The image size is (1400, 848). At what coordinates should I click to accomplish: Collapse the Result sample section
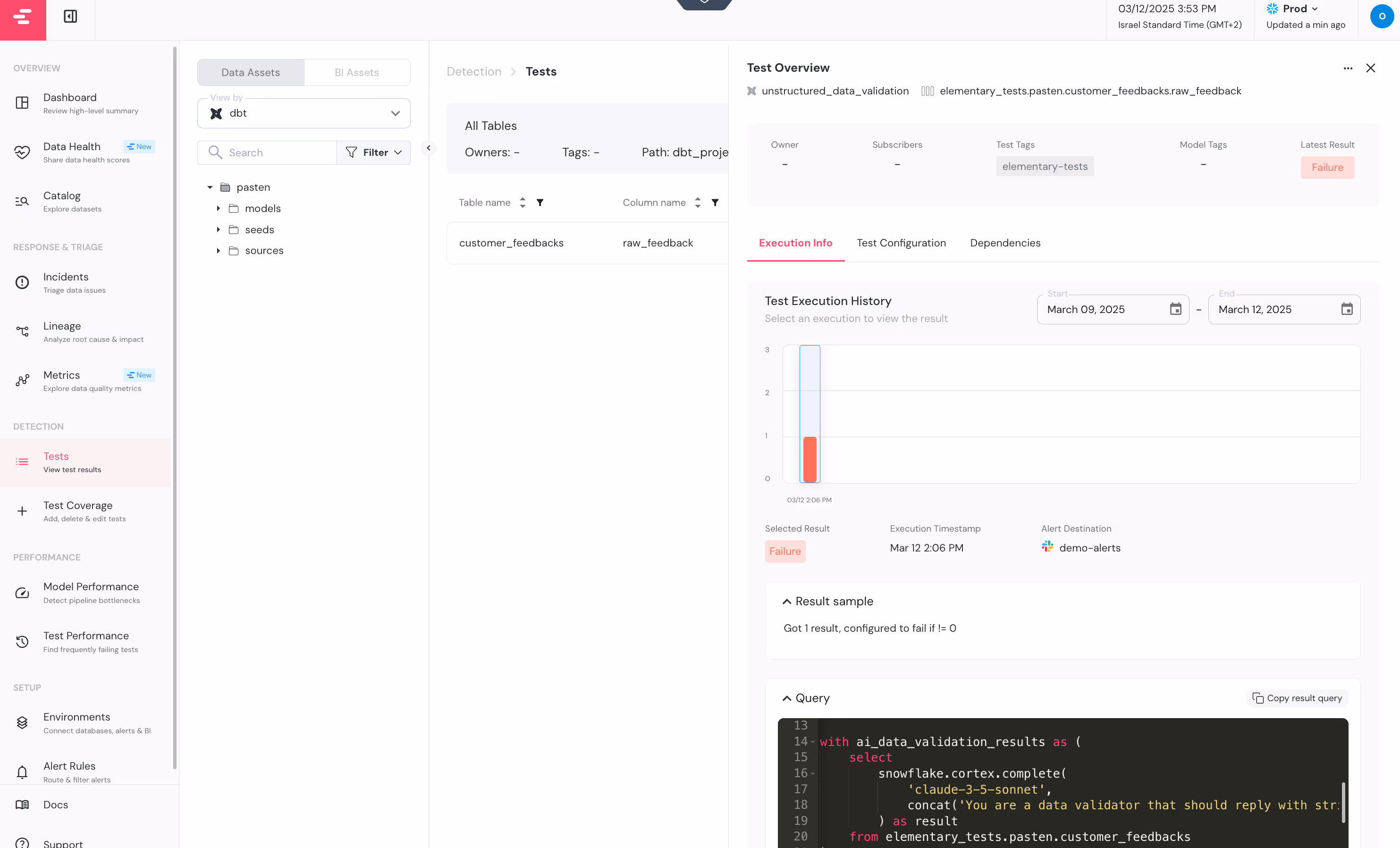(x=786, y=602)
